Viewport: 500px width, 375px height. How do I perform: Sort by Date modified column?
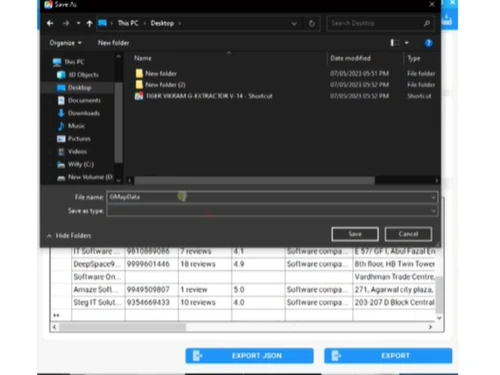tap(350, 58)
